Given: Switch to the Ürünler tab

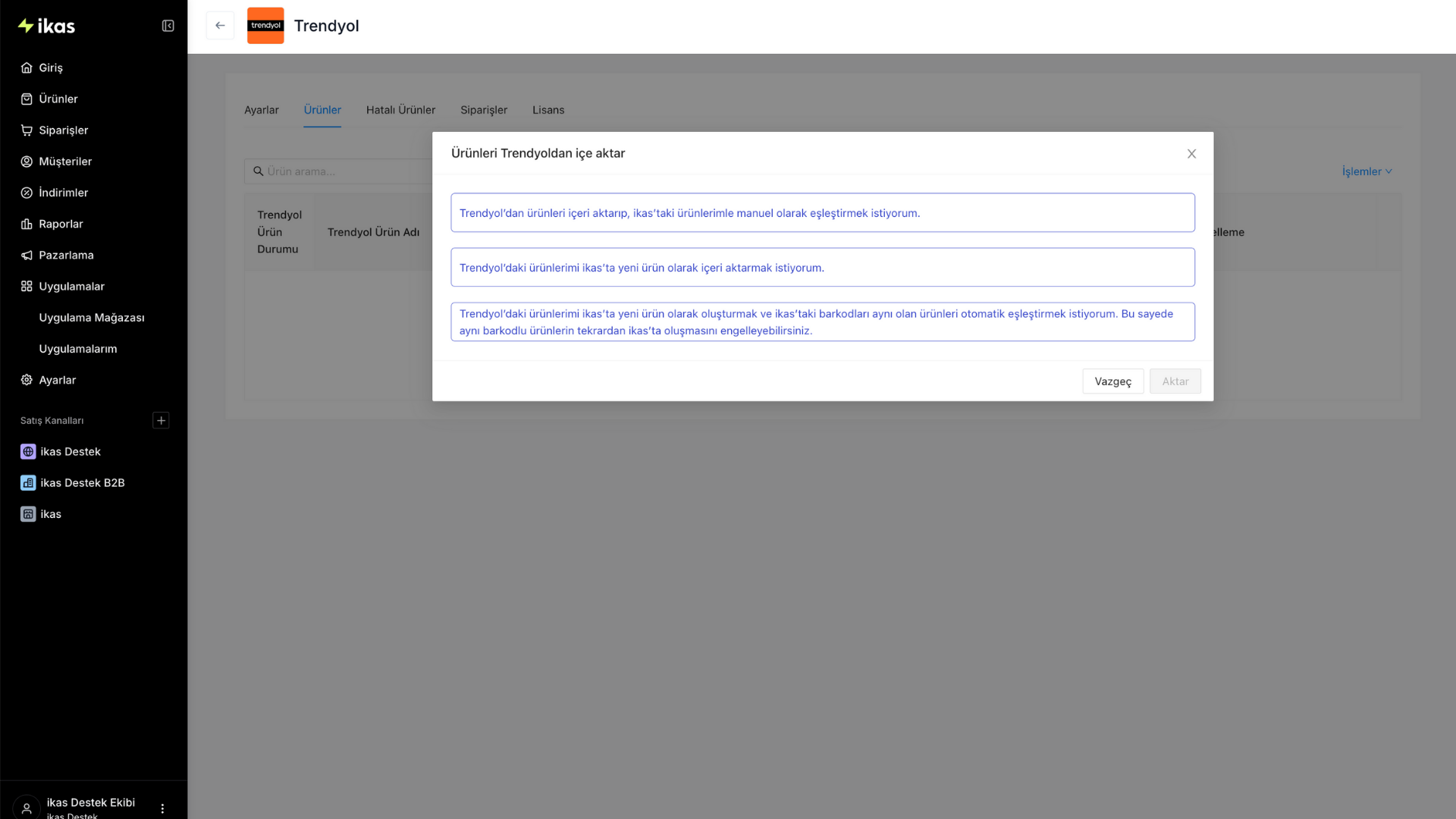Looking at the screenshot, I should [322, 110].
